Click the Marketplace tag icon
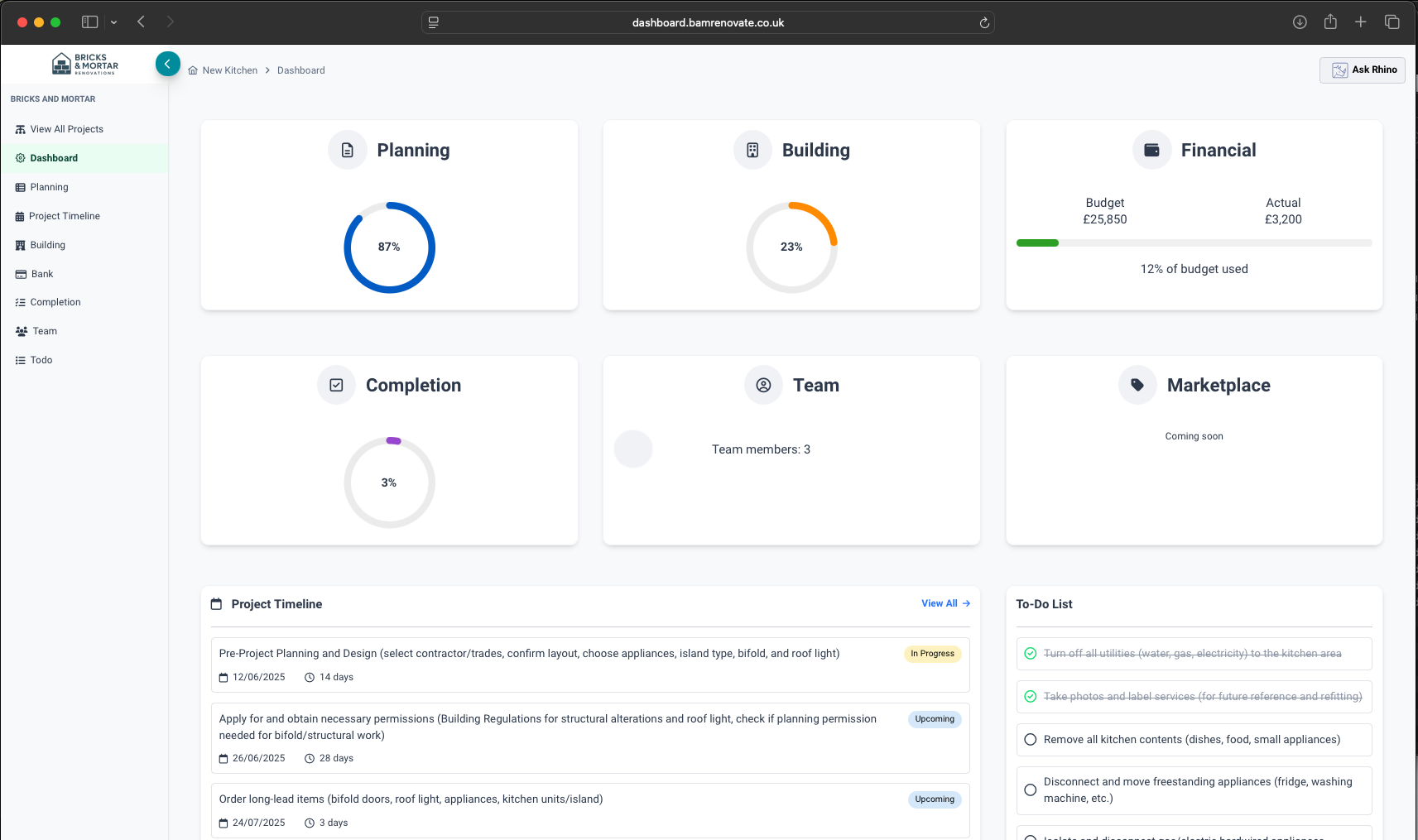Viewport: 1418px width, 840px height. pos(1137,386)
